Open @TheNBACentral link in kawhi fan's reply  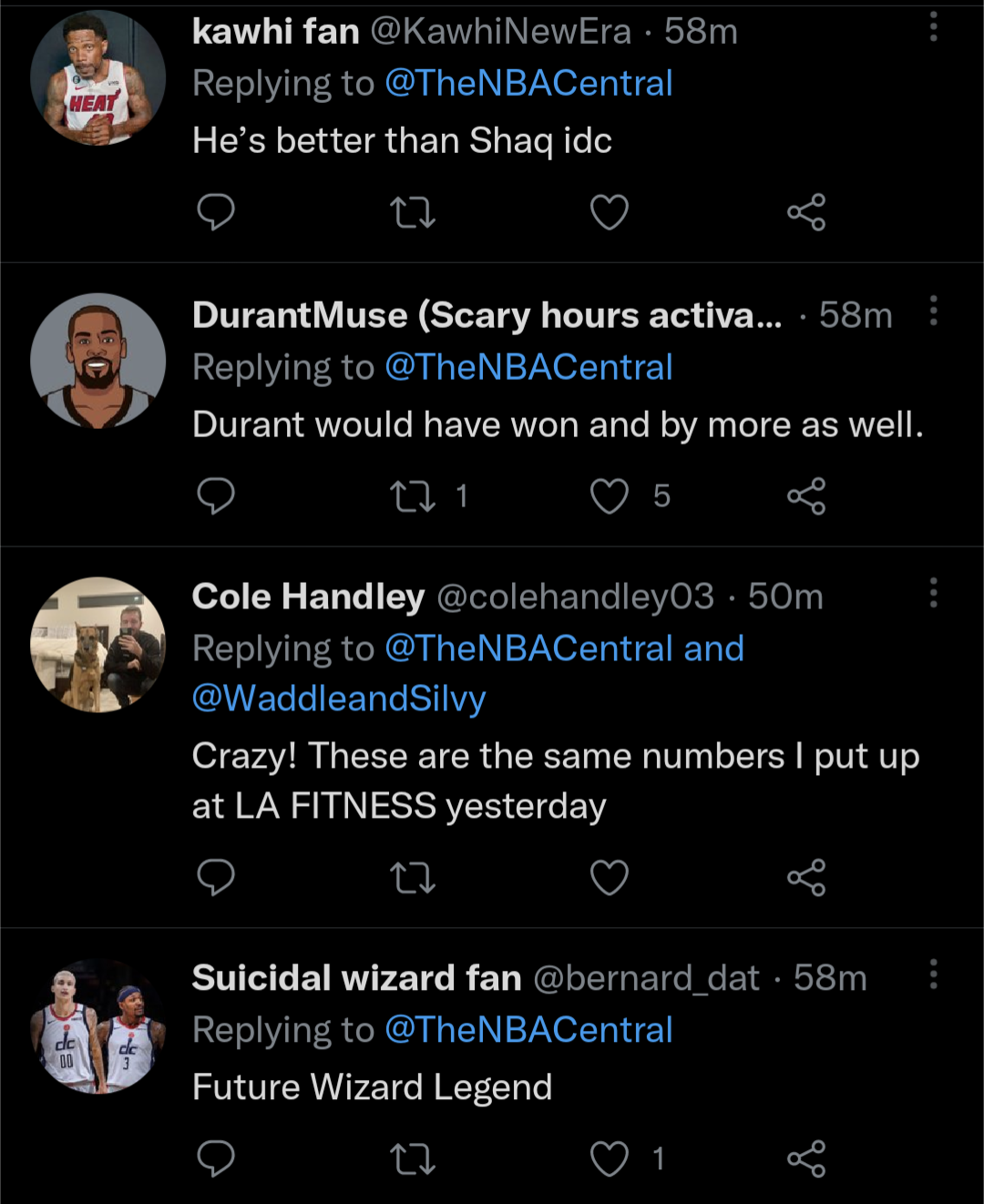point(528,84)
